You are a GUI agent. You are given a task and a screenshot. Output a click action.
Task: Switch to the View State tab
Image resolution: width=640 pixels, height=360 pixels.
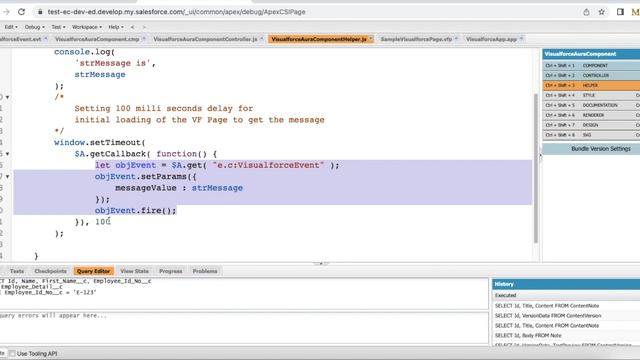point(134,271)
